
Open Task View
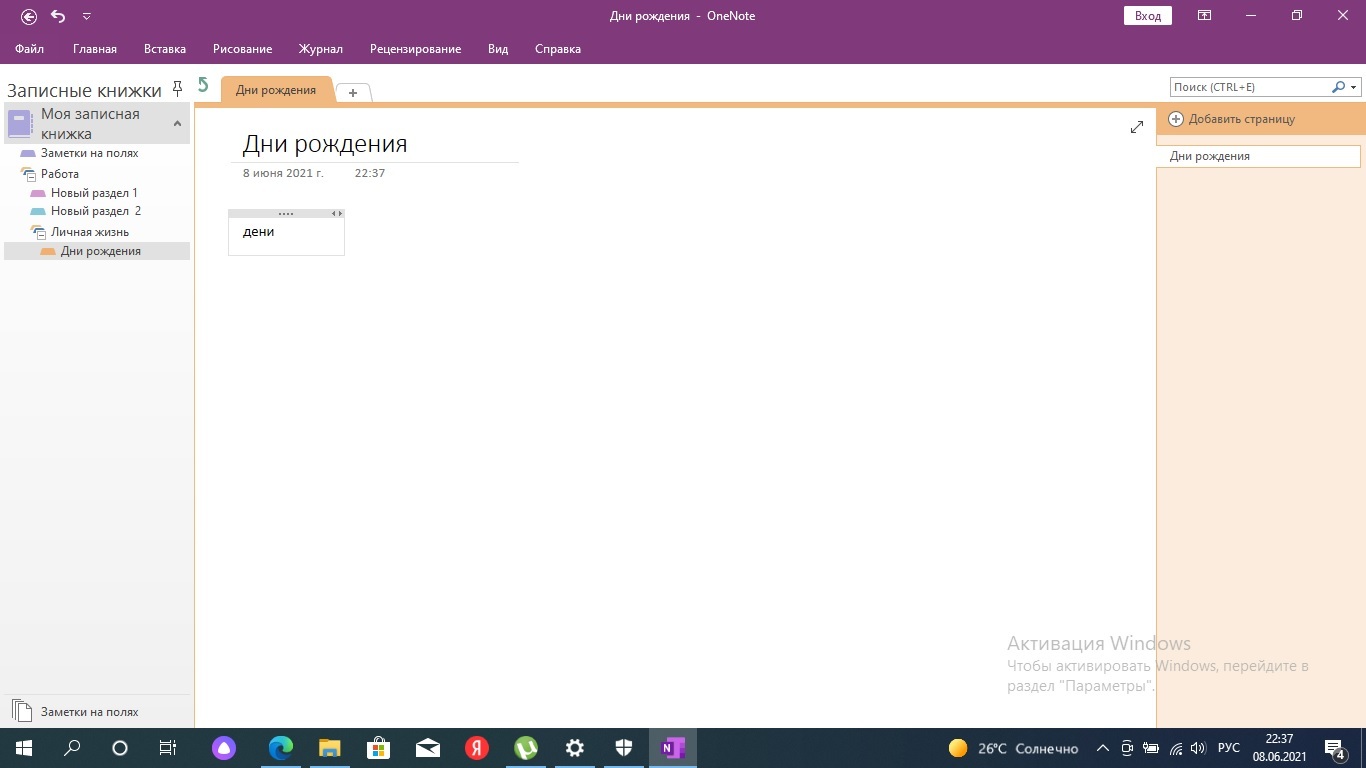tap(168, 748)
